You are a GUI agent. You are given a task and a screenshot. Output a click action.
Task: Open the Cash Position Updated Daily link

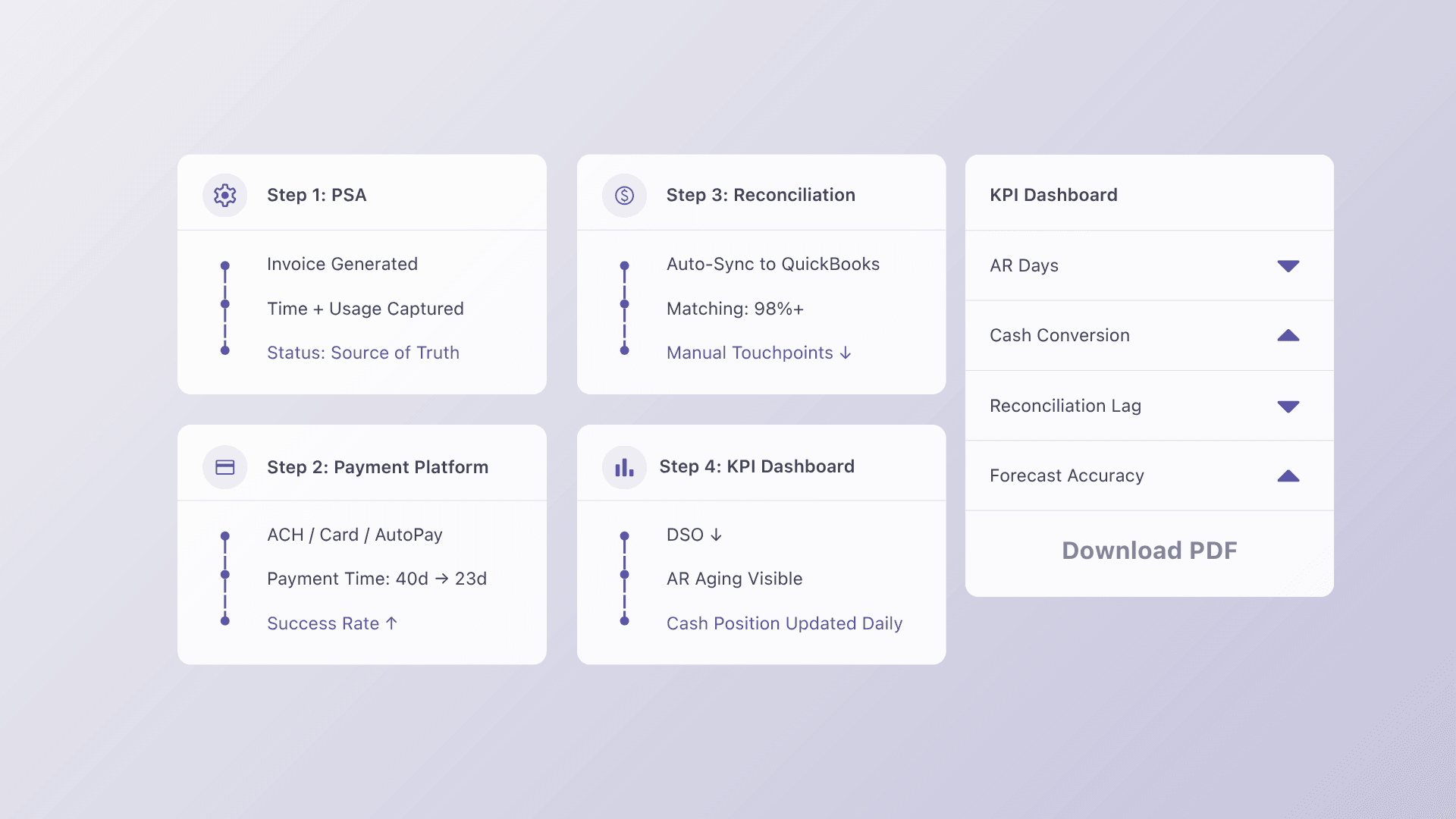point(784,623)
